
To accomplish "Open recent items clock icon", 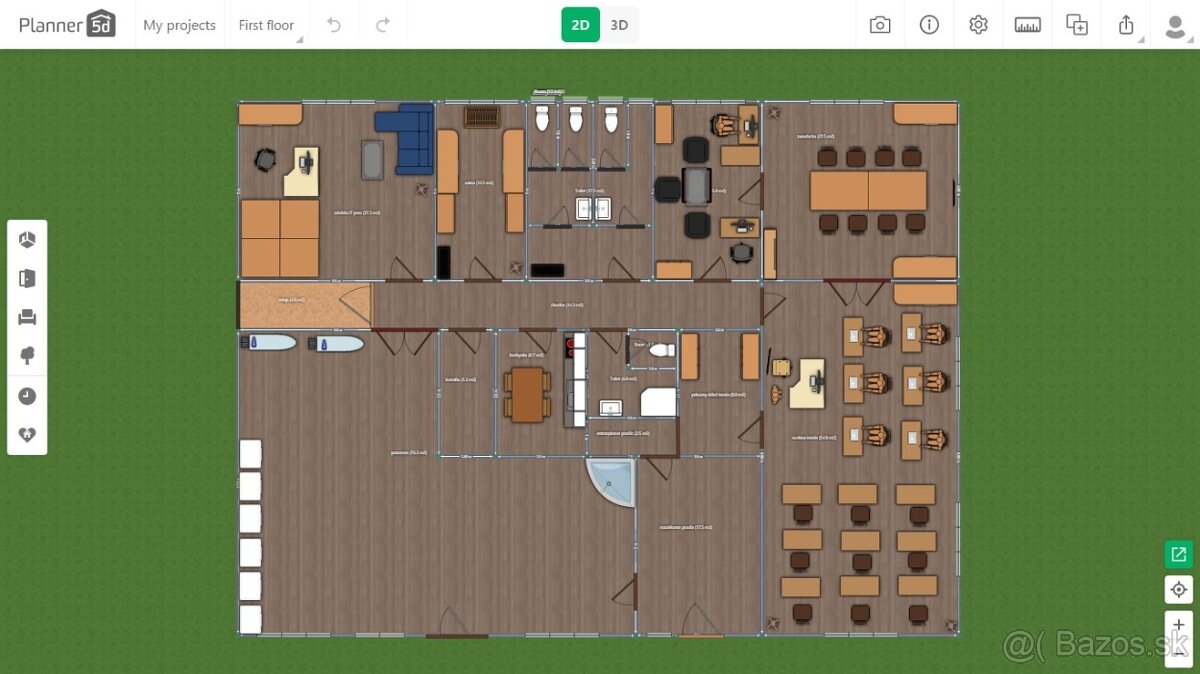I will (x=27, y=396).
